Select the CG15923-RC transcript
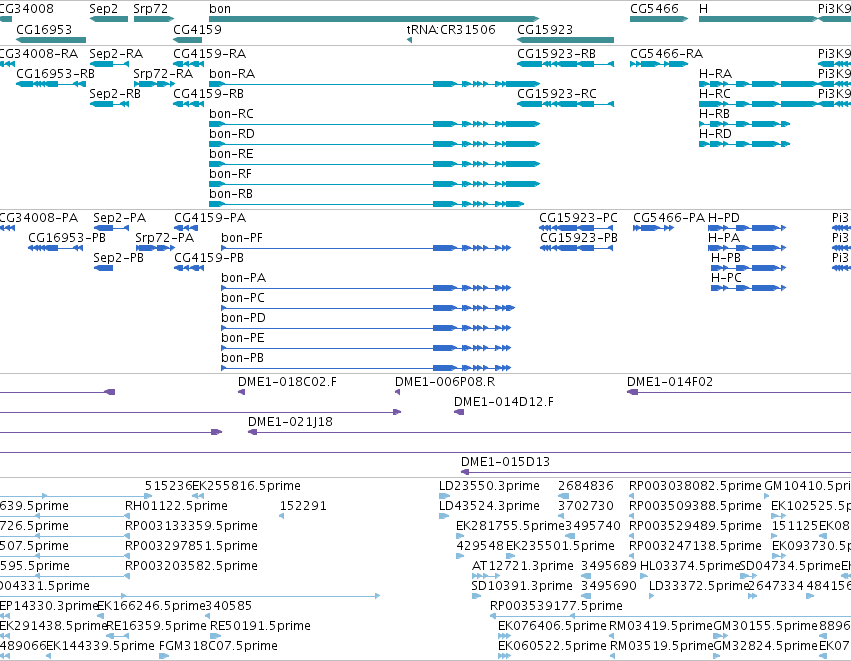 point(566,104)
